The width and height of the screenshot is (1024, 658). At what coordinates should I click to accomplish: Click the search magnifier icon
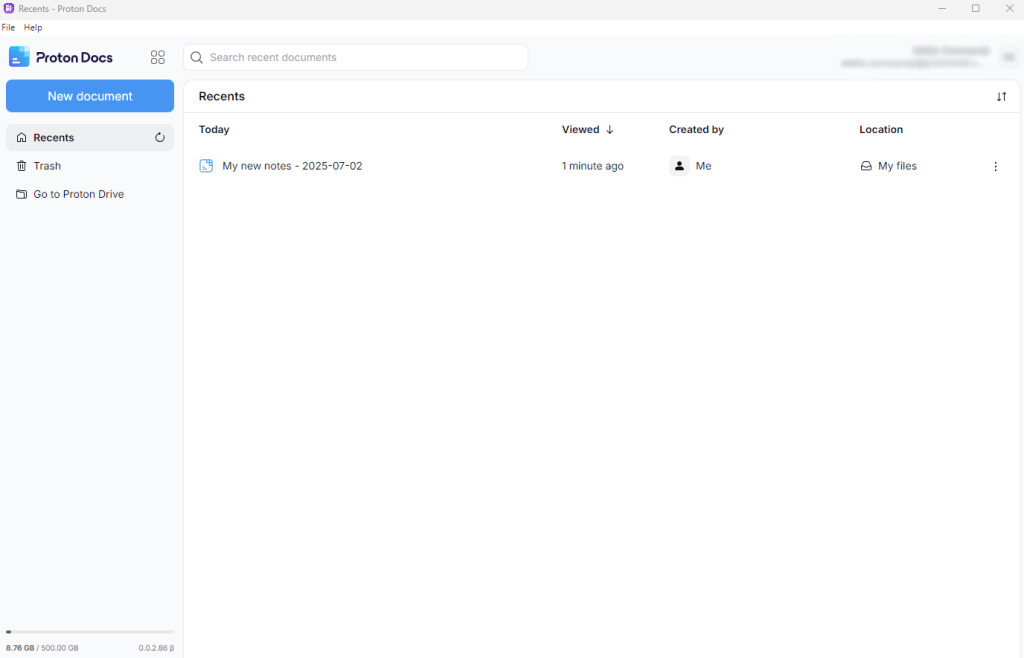pos(197,58)
